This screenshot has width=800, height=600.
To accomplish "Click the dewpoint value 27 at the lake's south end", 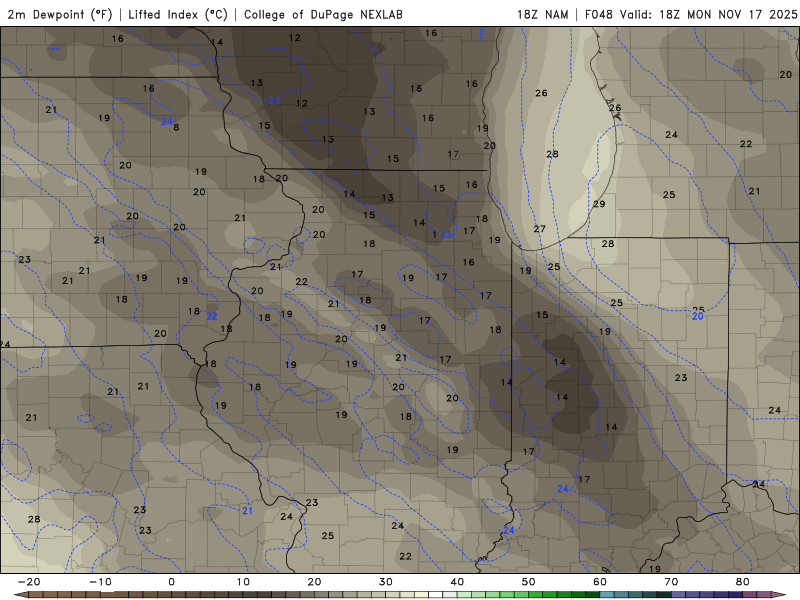I will point(539,229).
